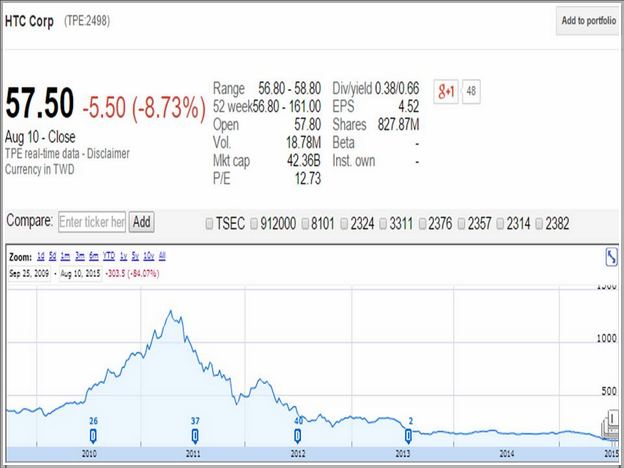Set chart zoom to 10y
The image size is (624, 468).
pyautogui.click(x=149, y=256)
